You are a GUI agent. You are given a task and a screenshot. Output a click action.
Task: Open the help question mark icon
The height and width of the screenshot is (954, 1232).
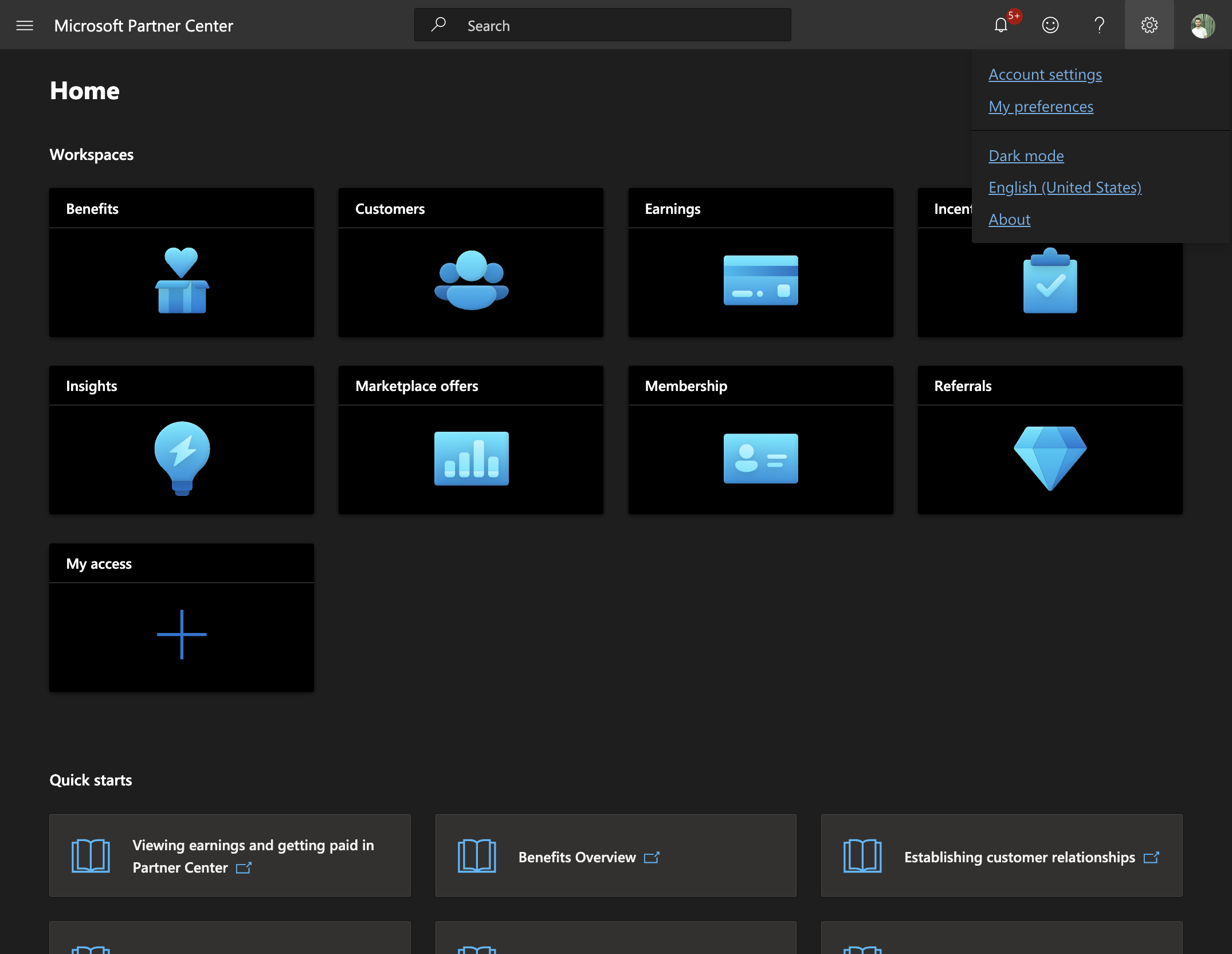click(x=1099, y=25)
